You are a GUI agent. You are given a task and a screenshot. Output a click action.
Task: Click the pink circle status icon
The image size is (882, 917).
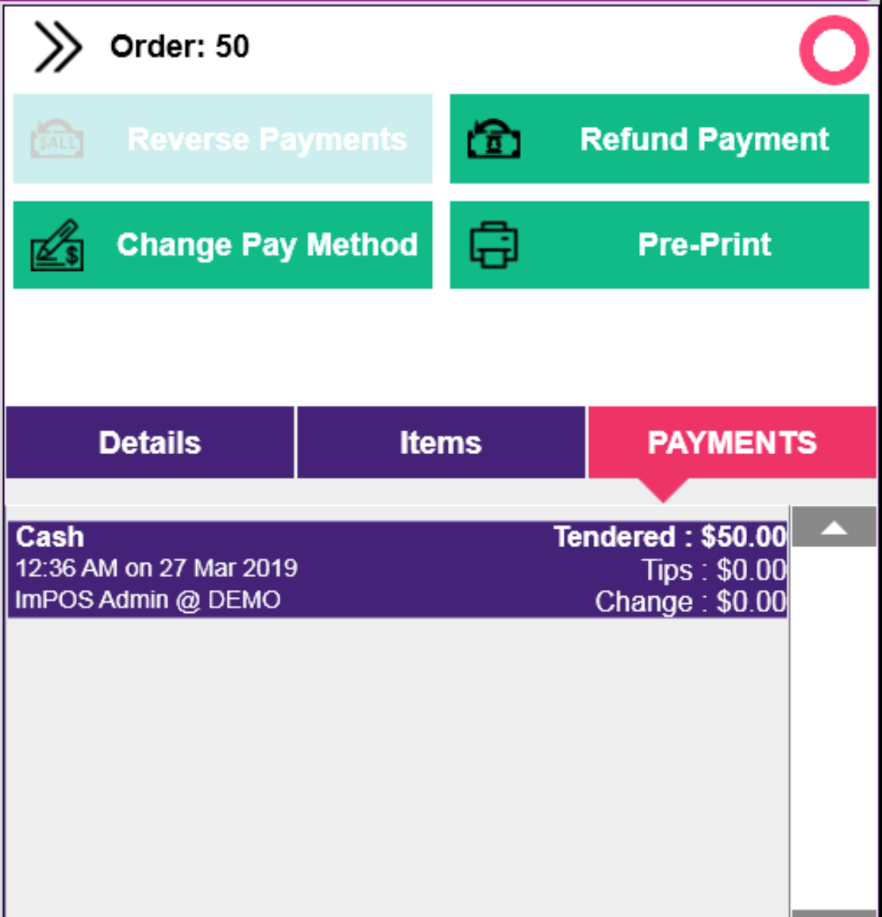tap(834, 50)
